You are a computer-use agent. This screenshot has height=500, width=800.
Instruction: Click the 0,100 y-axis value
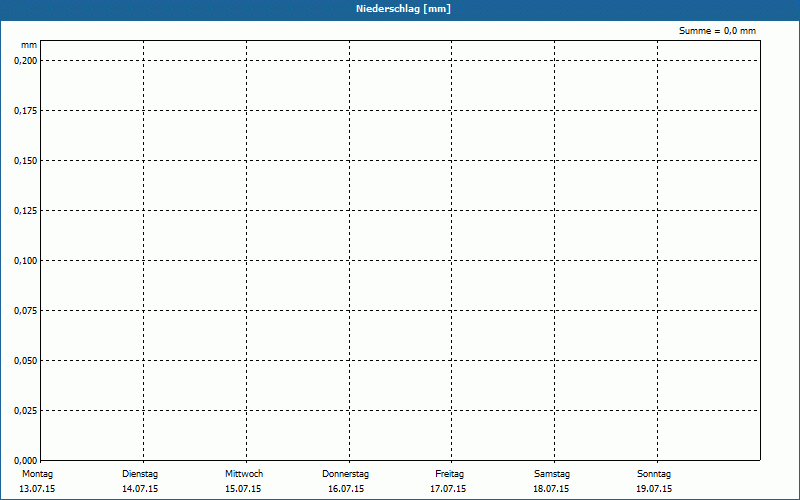26,261
